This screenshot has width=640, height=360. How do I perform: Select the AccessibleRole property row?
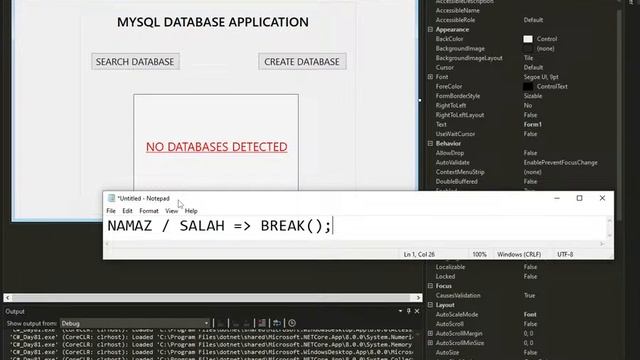point(522,20)
